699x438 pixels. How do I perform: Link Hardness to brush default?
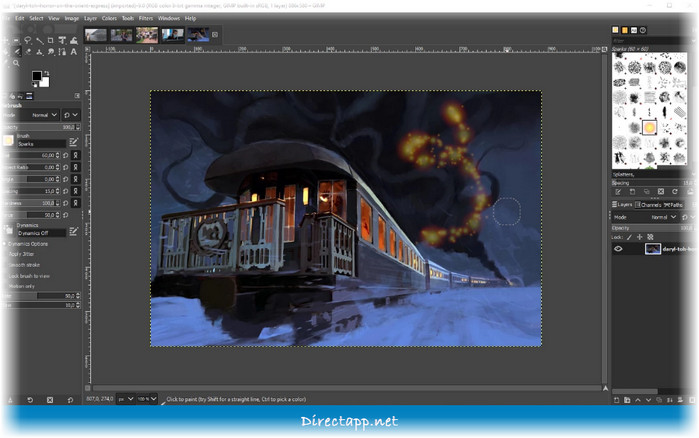pos(75,203)
